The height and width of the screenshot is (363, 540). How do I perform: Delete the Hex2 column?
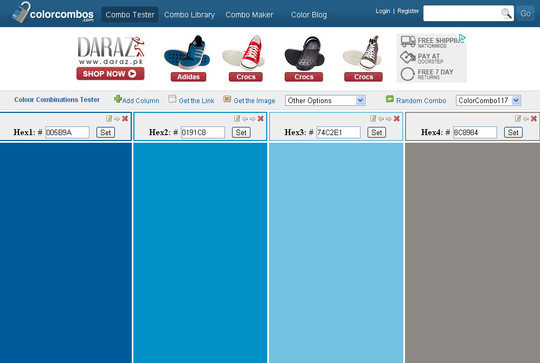261,118
